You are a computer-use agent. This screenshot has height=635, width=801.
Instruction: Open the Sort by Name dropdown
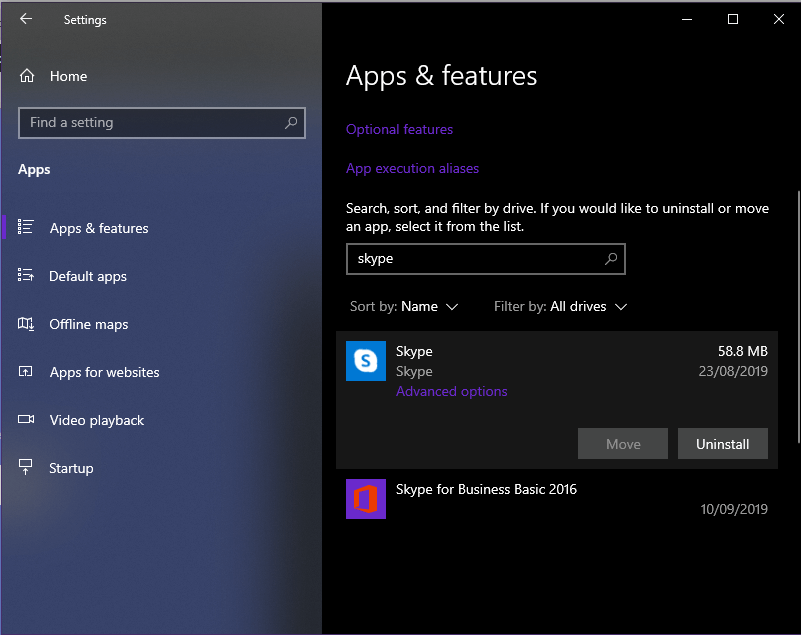[404, 307]
